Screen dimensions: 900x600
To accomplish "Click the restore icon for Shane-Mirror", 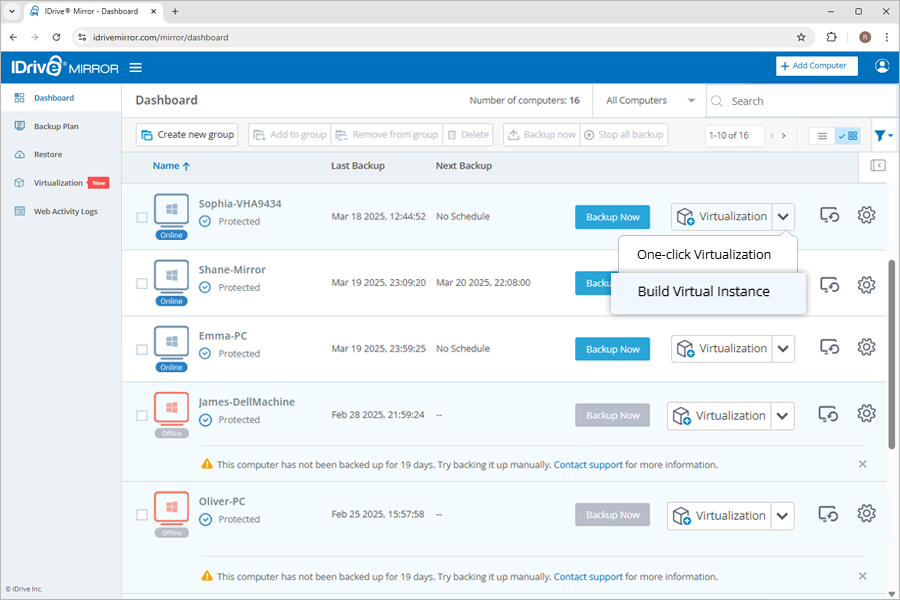I will (x=829, y=285).
